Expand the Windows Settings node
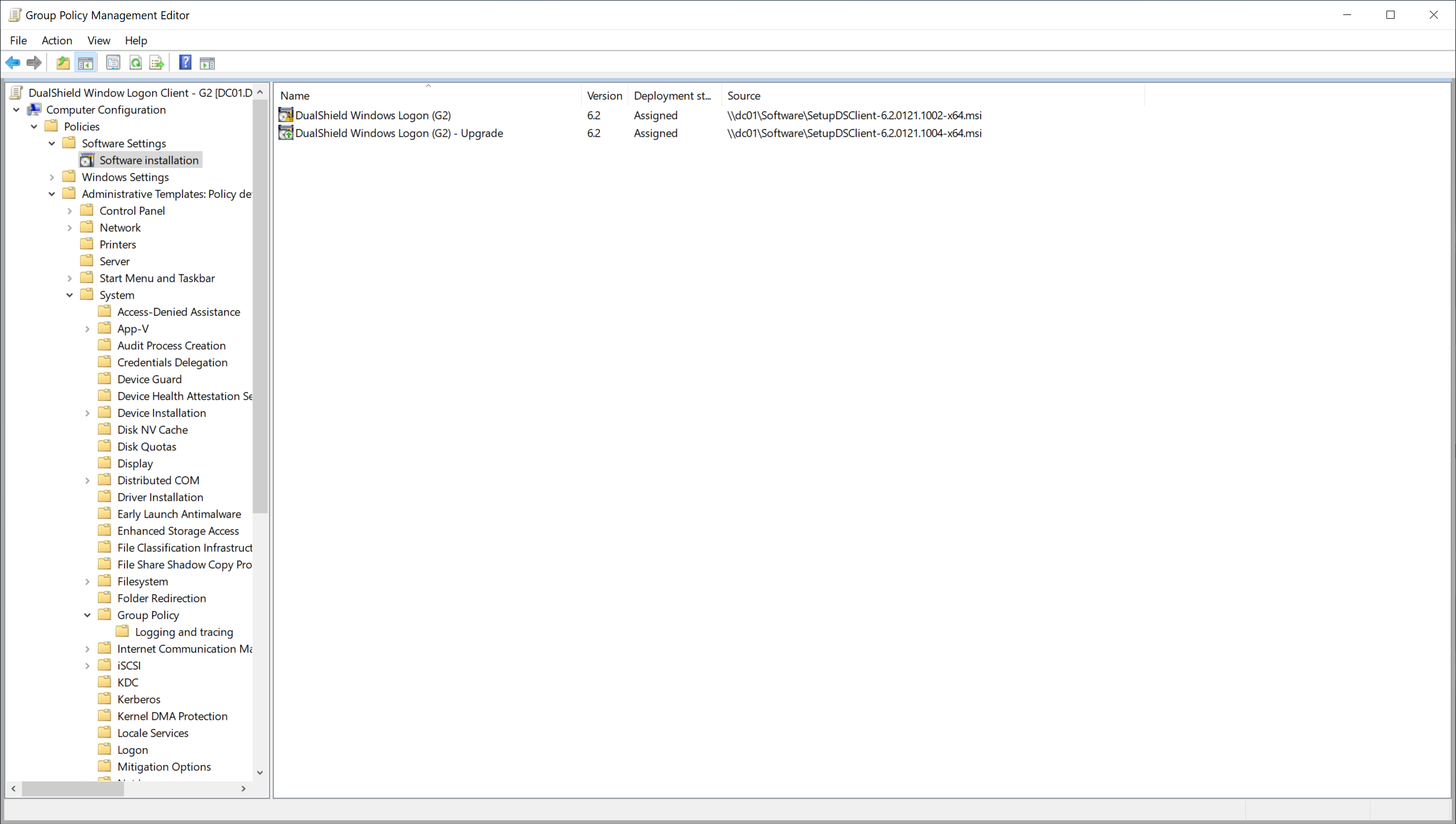Viewport: 1456px width, 824px height. tap(52, 178)
